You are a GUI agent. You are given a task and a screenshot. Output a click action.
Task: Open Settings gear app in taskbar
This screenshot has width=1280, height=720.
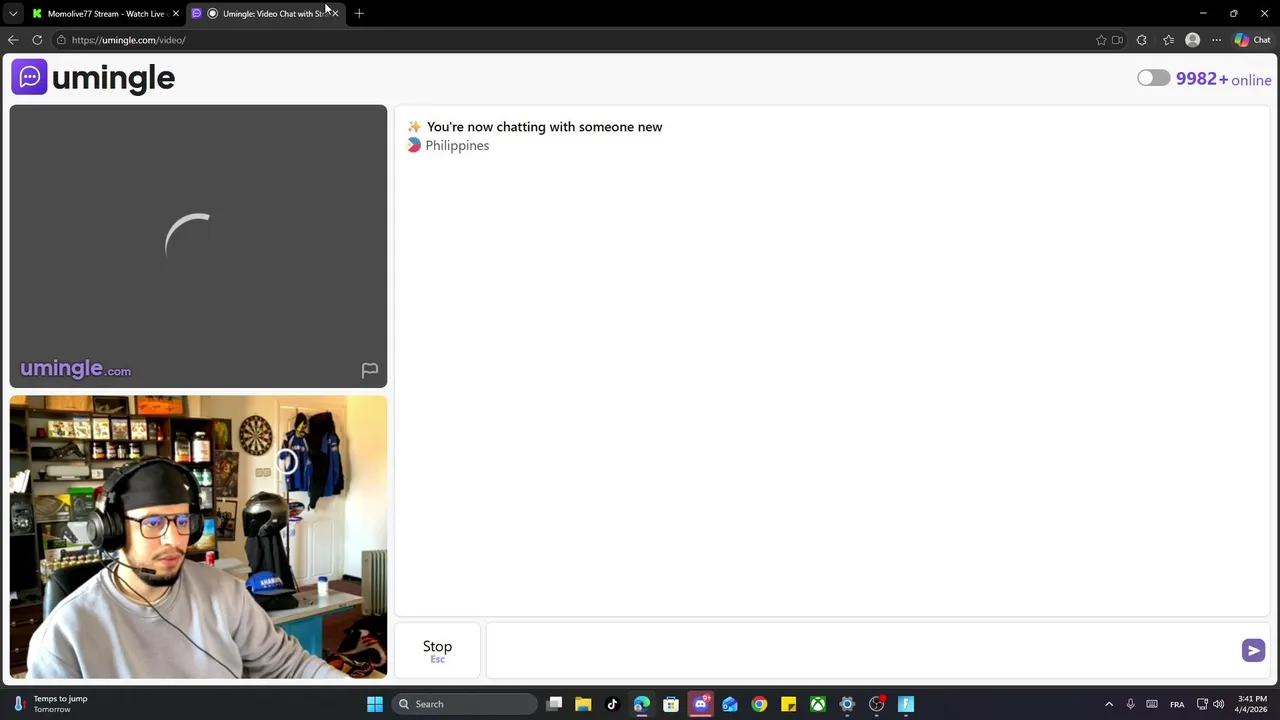tap(847, 704)
